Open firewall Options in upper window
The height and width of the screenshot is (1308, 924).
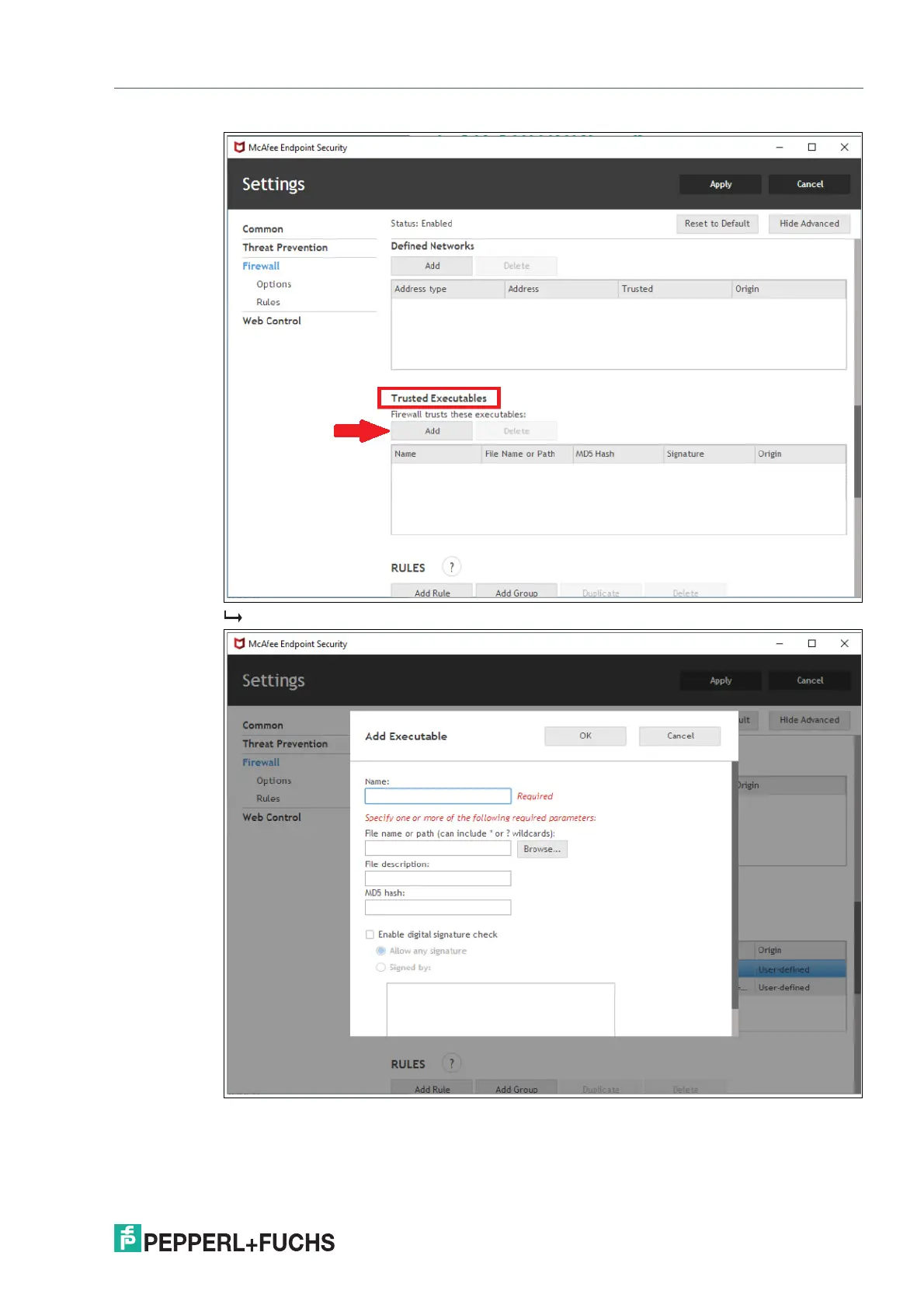[x=274, y=284]
